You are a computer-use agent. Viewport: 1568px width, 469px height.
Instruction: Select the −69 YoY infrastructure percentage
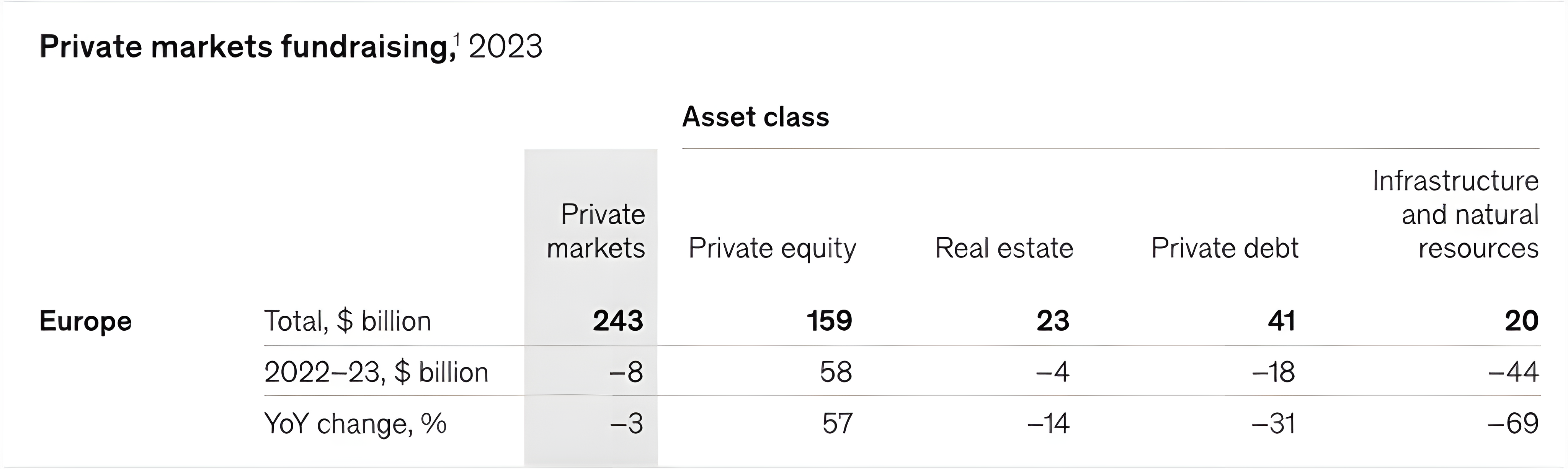coord(1513,423)
